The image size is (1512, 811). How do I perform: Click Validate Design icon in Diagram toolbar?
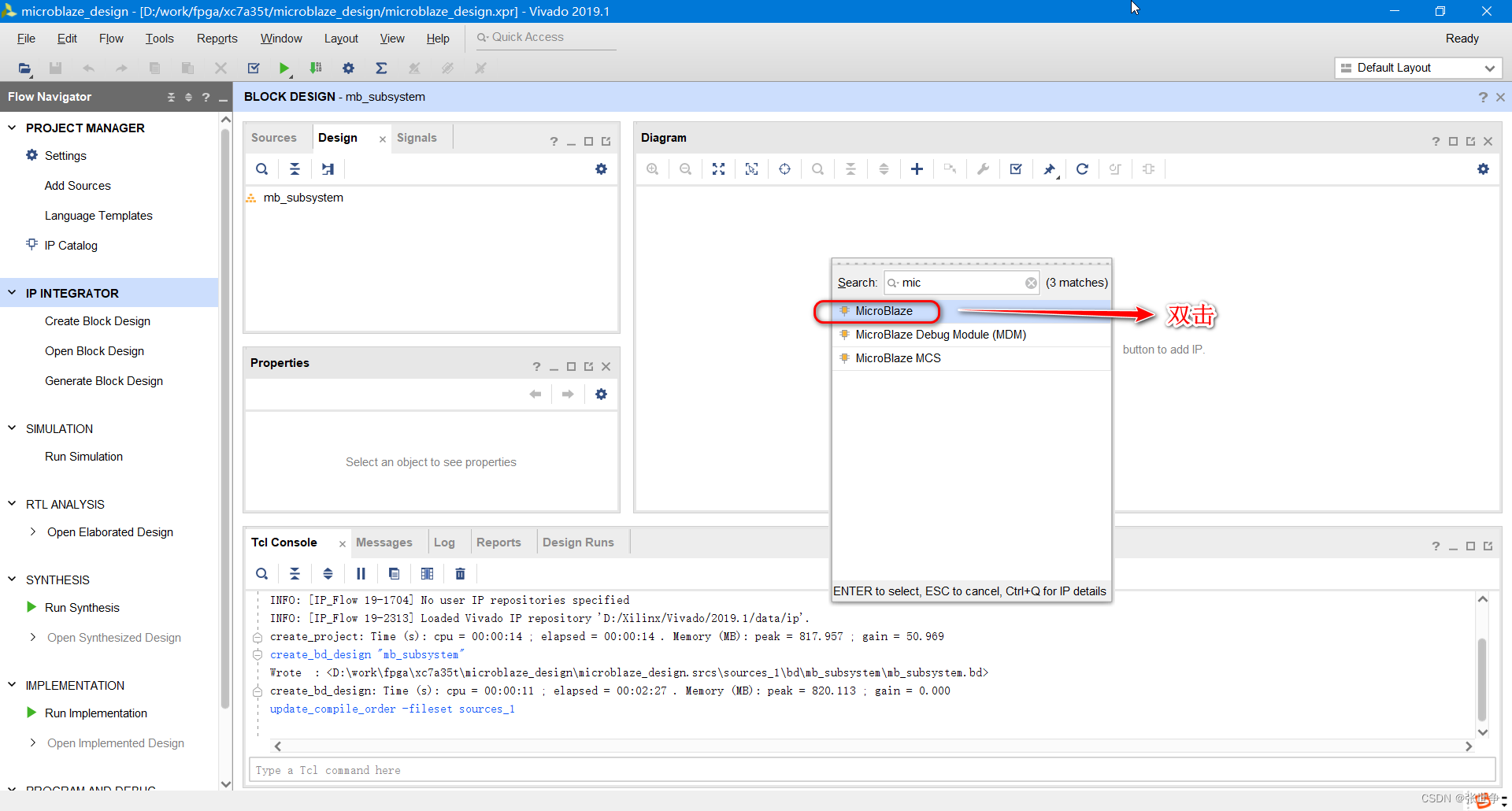pyautogui.click(x=1016, y=169)
